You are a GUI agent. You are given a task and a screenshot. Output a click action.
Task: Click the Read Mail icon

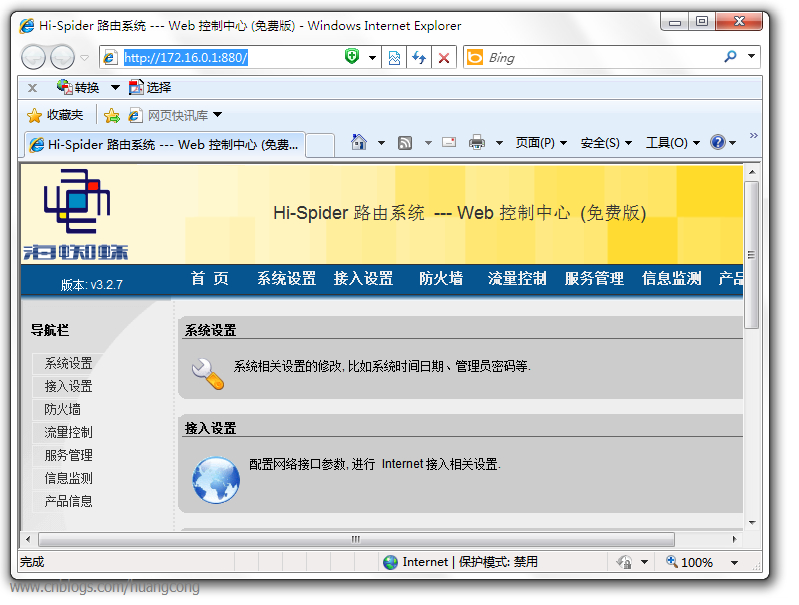[x=449, y=142]
